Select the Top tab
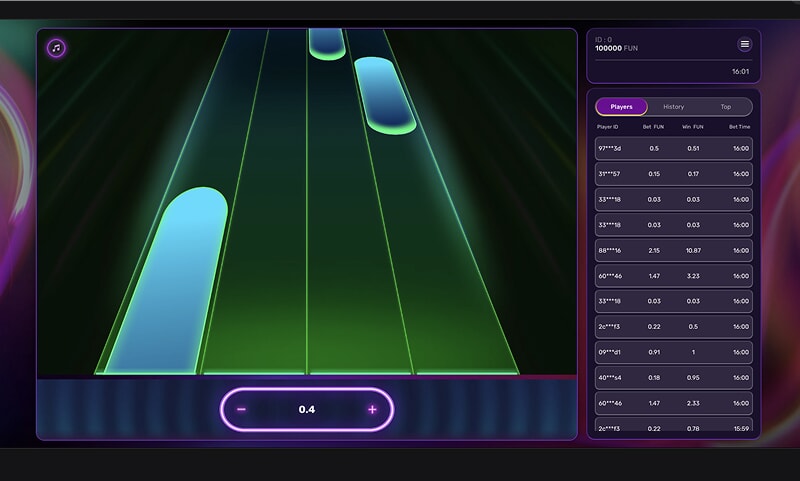This screenshot has width=800, height=481. click(725, 107)
